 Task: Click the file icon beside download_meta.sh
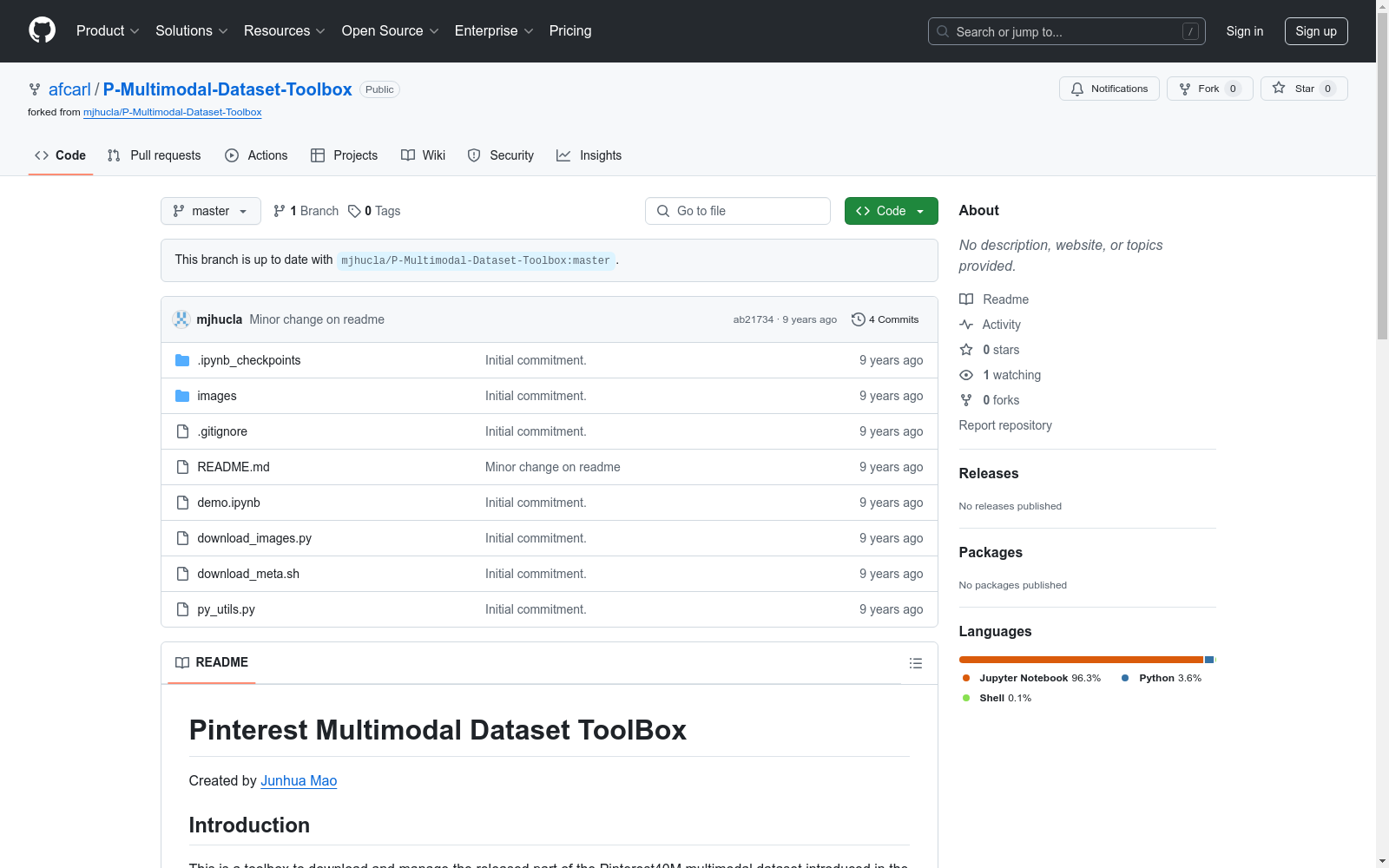click(x=182, y=574)
